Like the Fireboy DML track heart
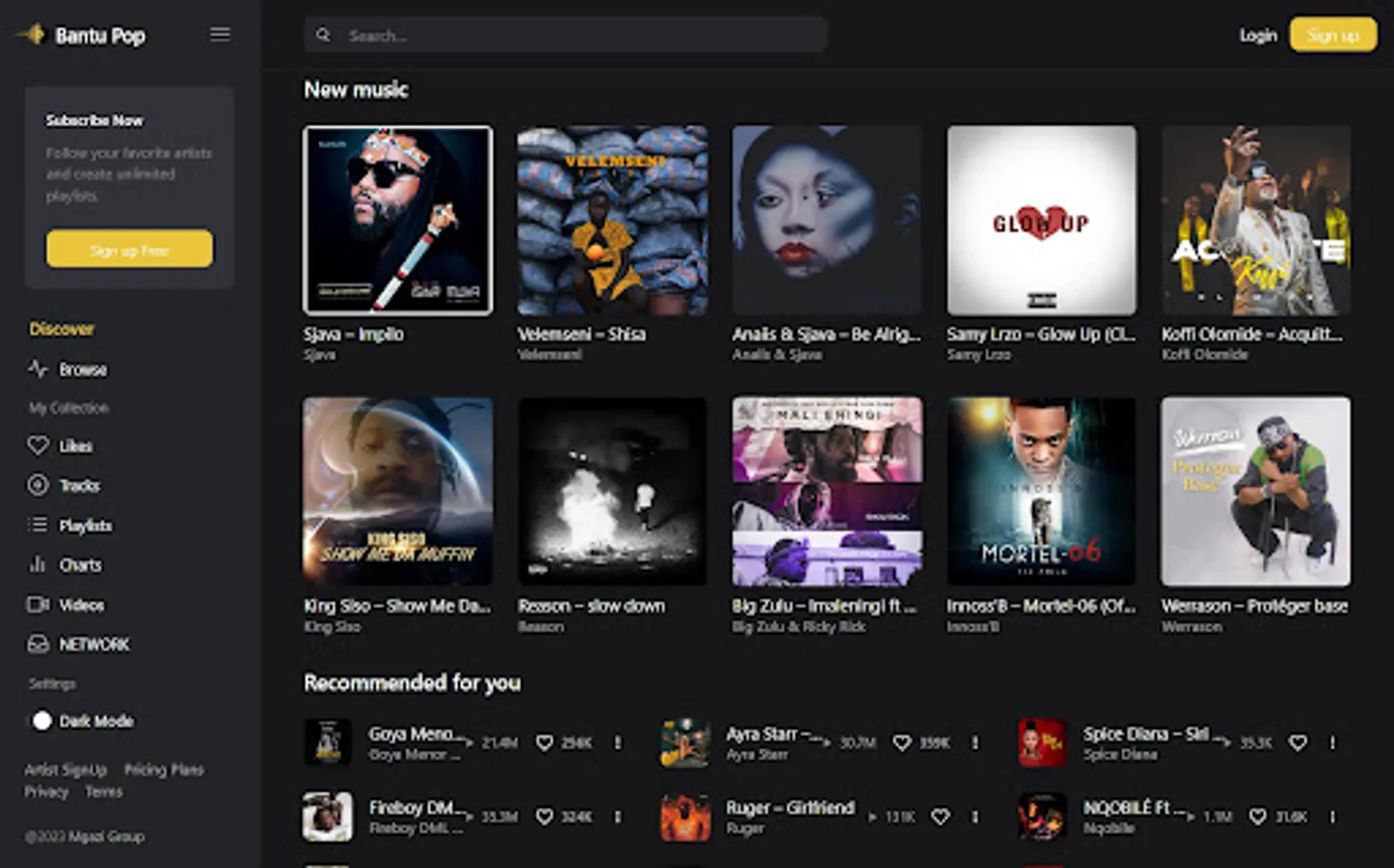 [544, 817]
